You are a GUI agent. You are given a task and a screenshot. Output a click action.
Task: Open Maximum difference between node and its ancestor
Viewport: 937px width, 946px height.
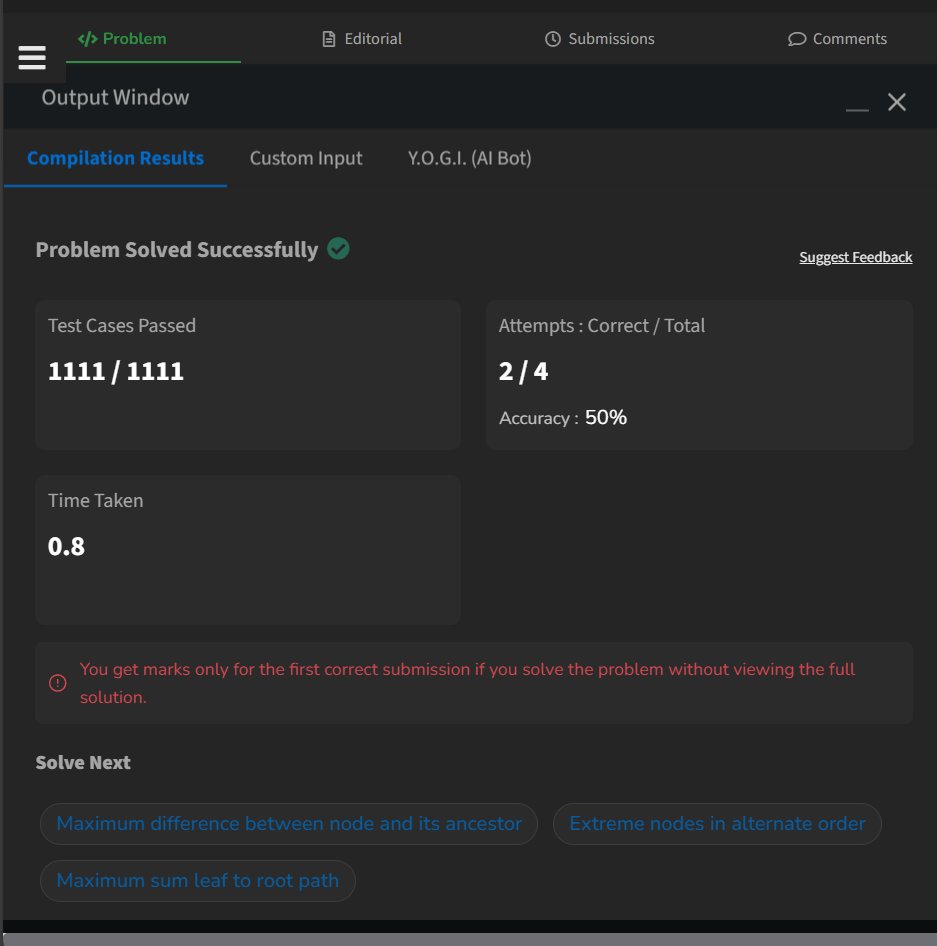tap(288, 824)
